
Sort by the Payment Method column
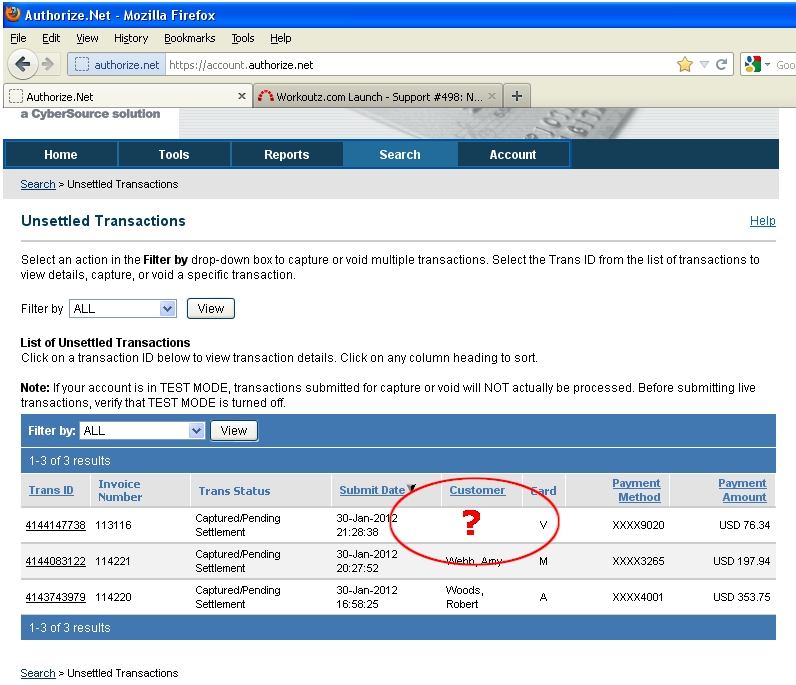click(637, 490)
